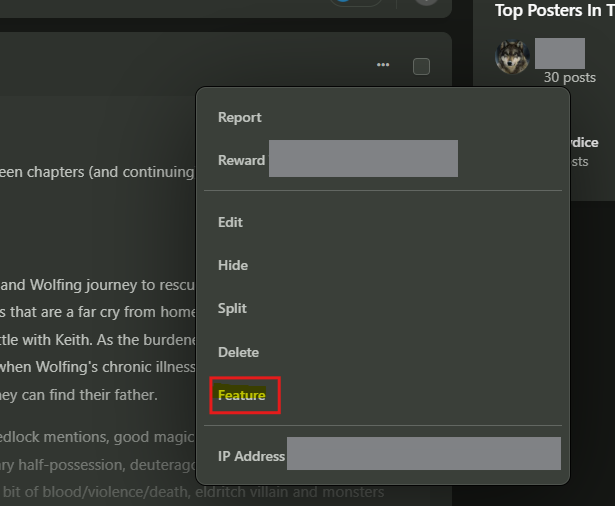Click the redacted username beside Reward

[x=363, y=158]
